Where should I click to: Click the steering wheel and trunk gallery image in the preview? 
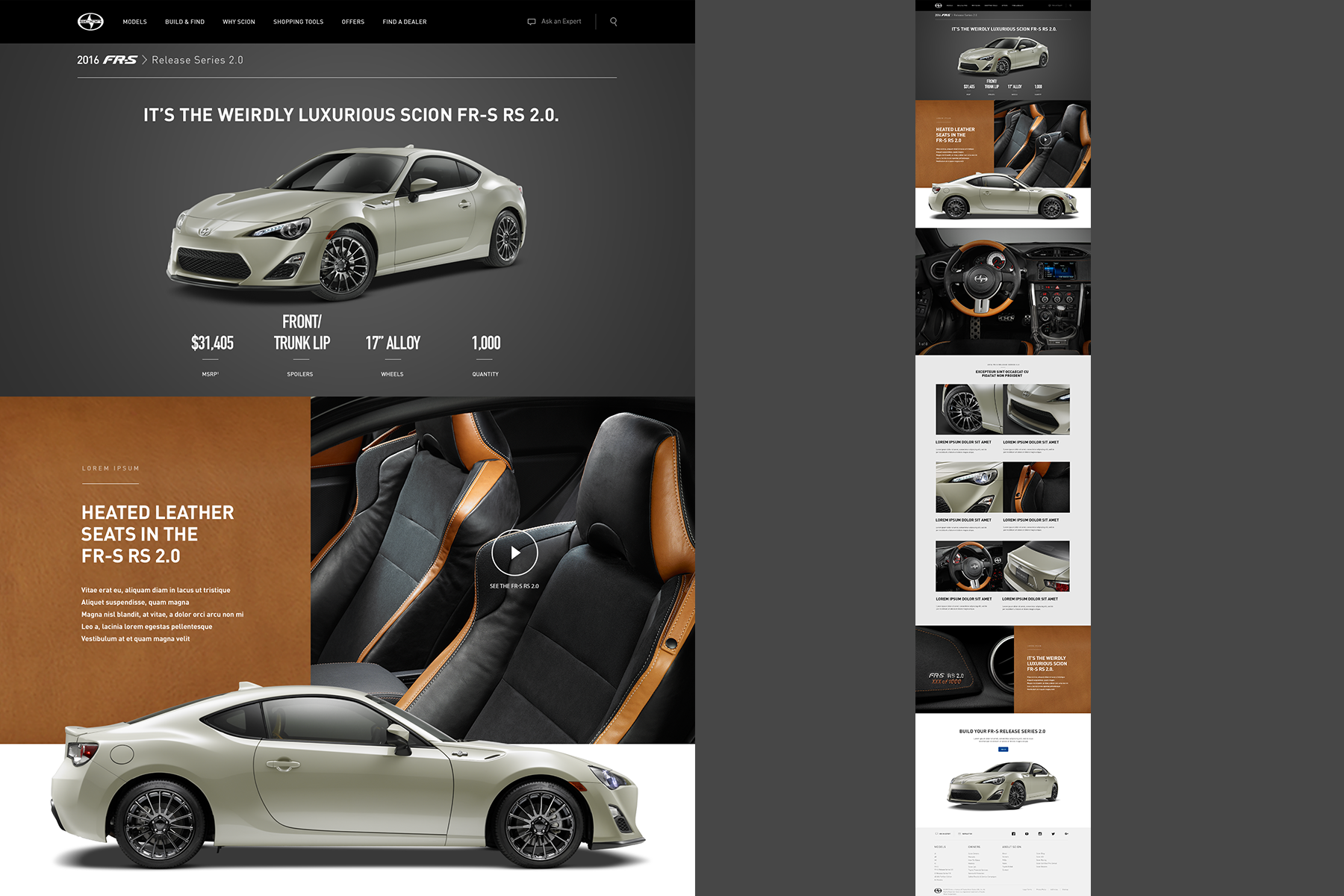click(1003, 566)
